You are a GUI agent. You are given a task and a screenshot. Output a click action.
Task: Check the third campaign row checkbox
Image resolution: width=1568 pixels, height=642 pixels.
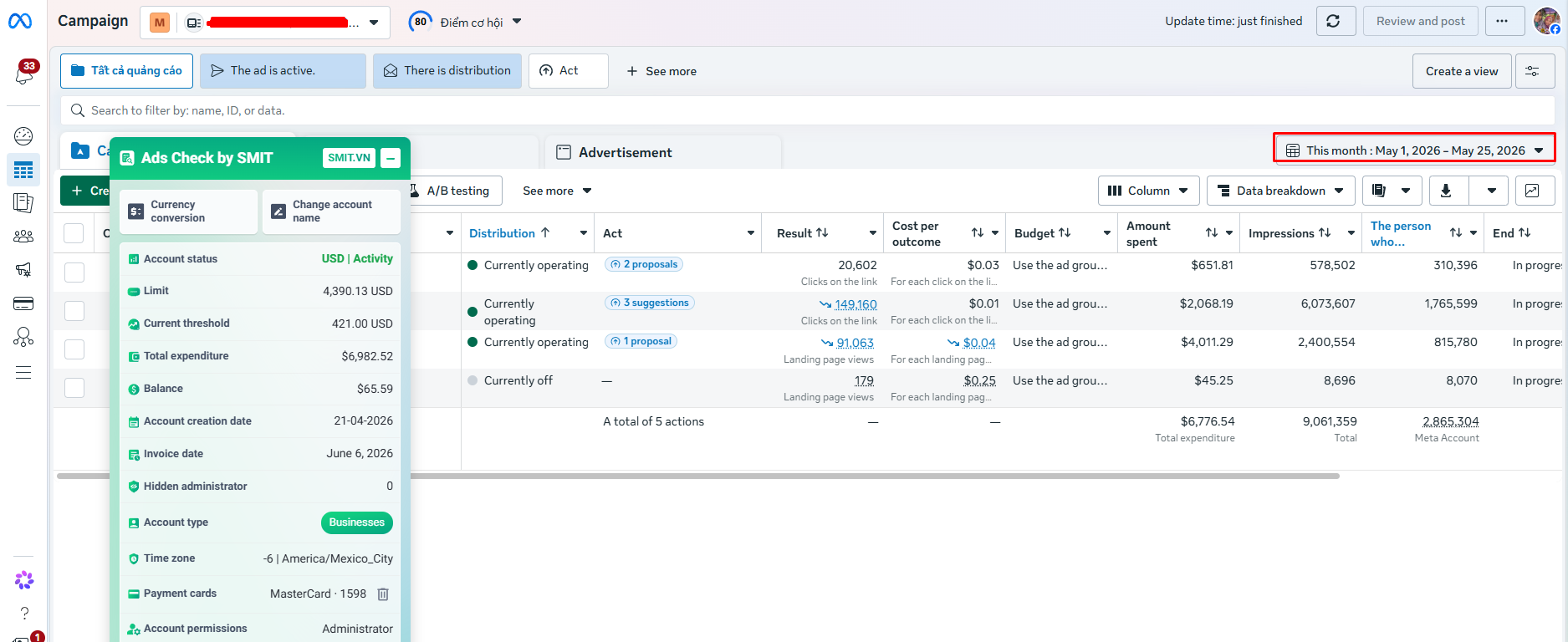click(x=74, y=349)
